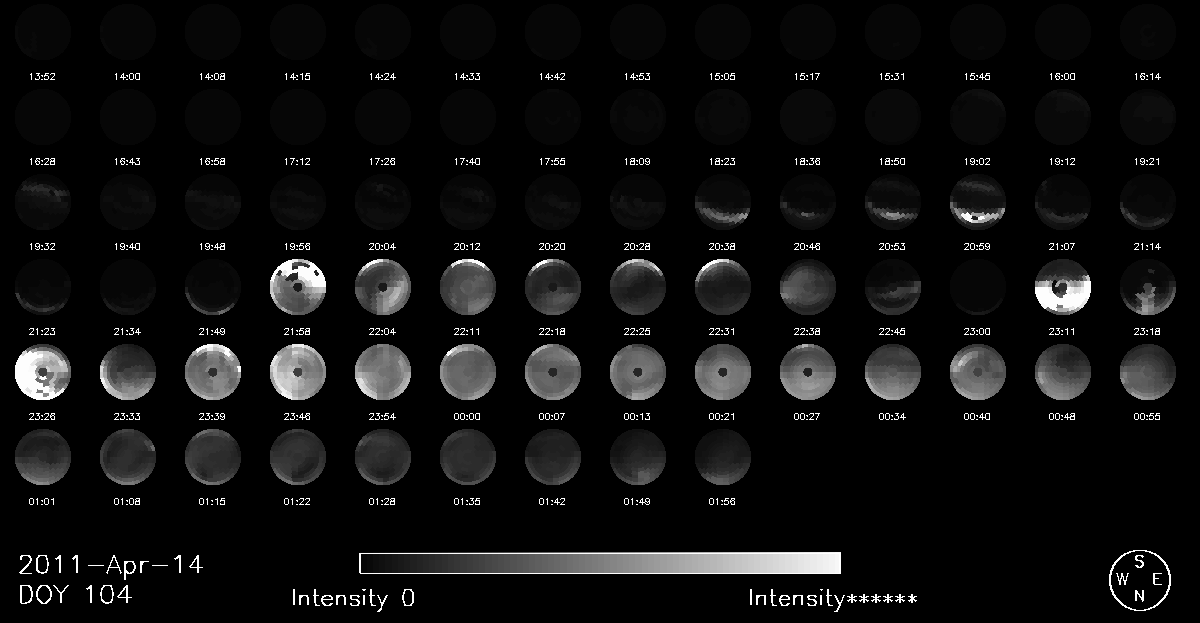Select the disk image labeled 20:38

(x=723, y=201)
